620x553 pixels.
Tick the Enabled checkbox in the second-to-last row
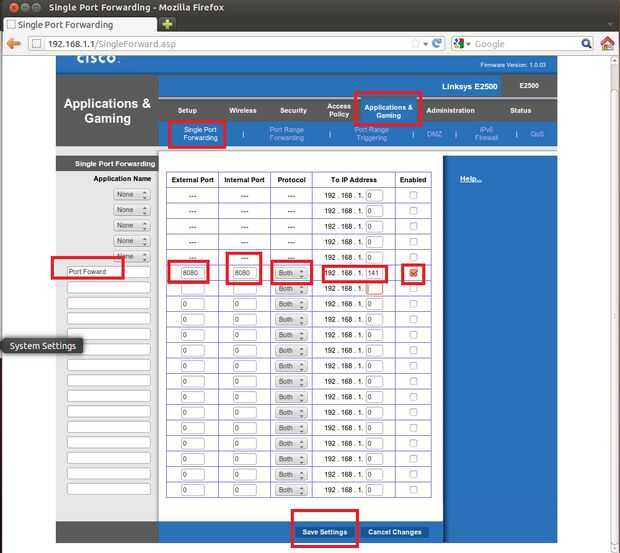point(413,474)
